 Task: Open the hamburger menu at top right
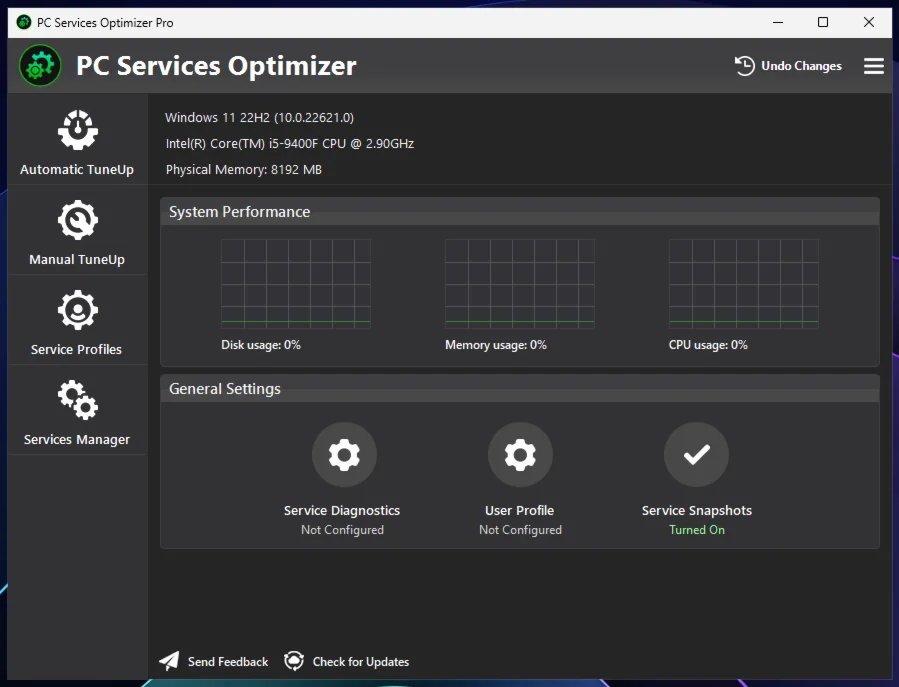(x=873, y=66)
